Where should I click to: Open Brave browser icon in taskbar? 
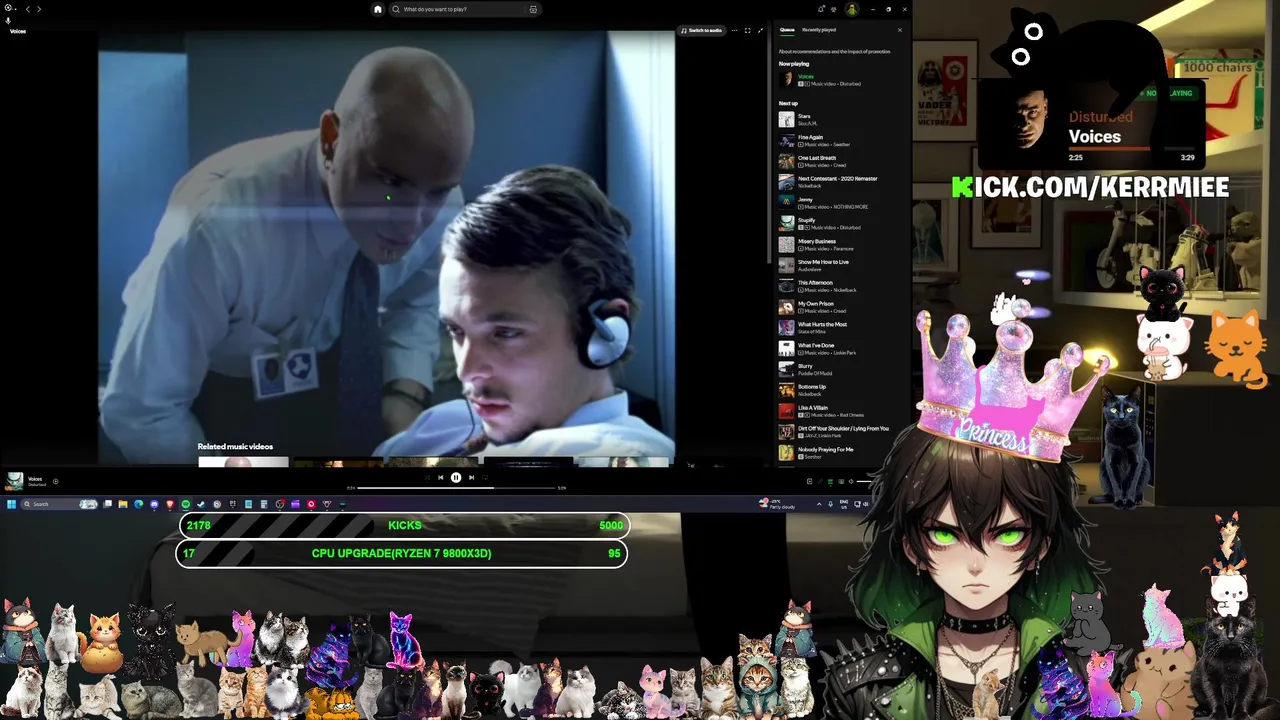tap(170, 504)
